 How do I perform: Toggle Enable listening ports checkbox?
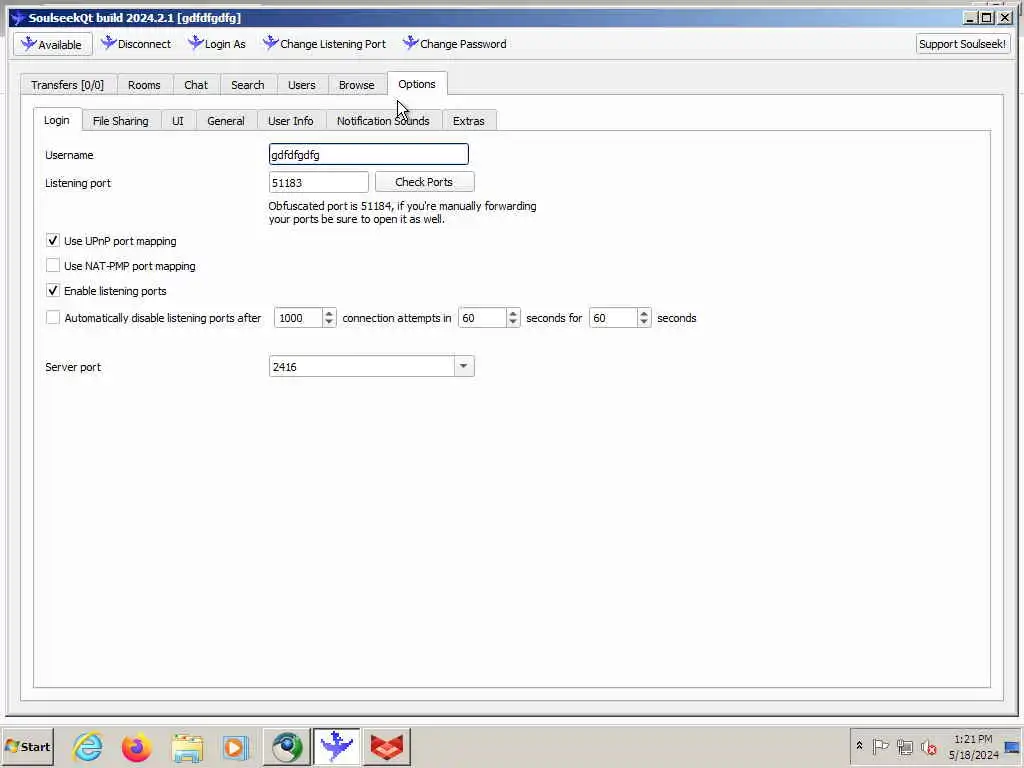click(53, 290)
